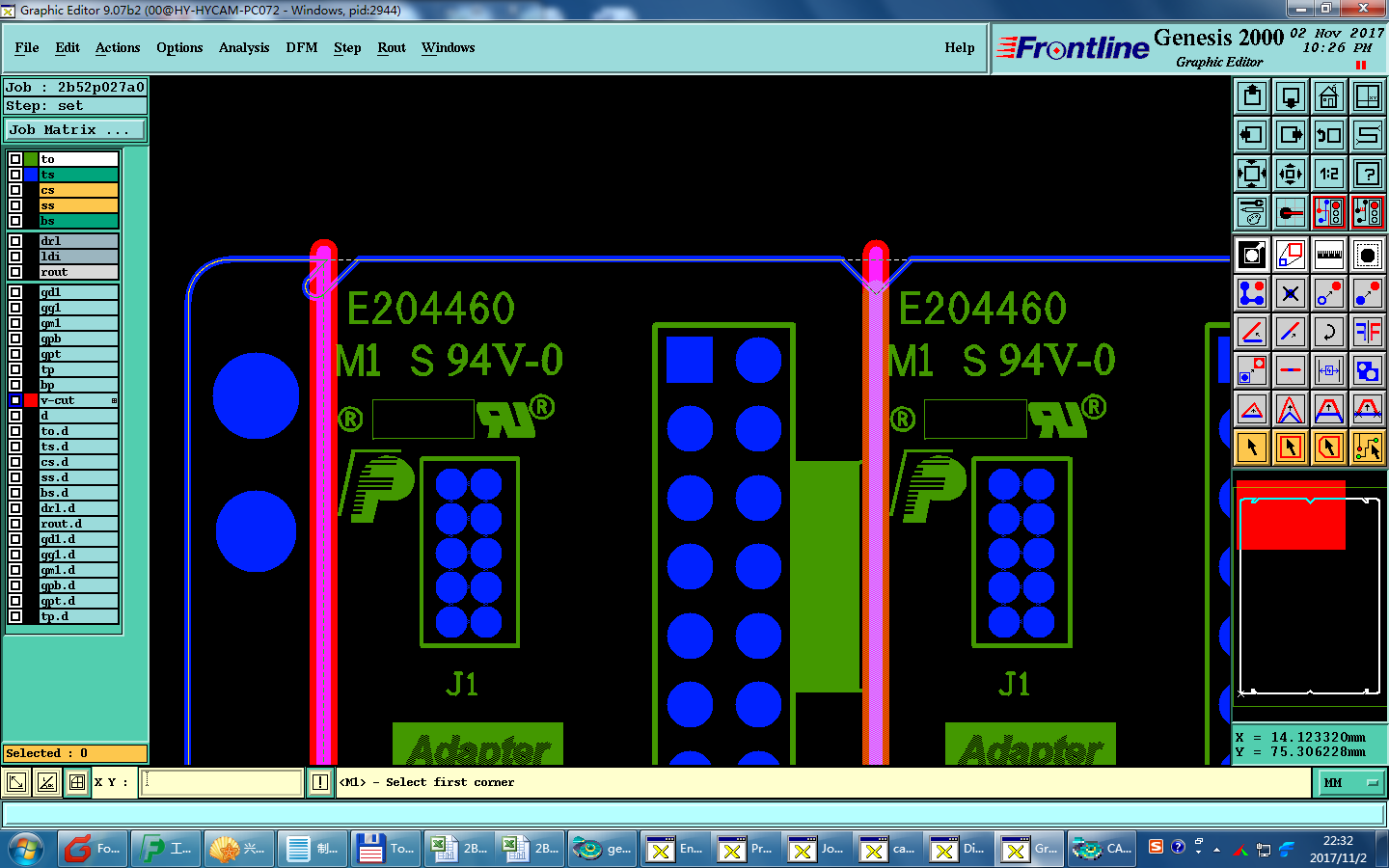Click the connect blue points tool icon

(1252, 293)
